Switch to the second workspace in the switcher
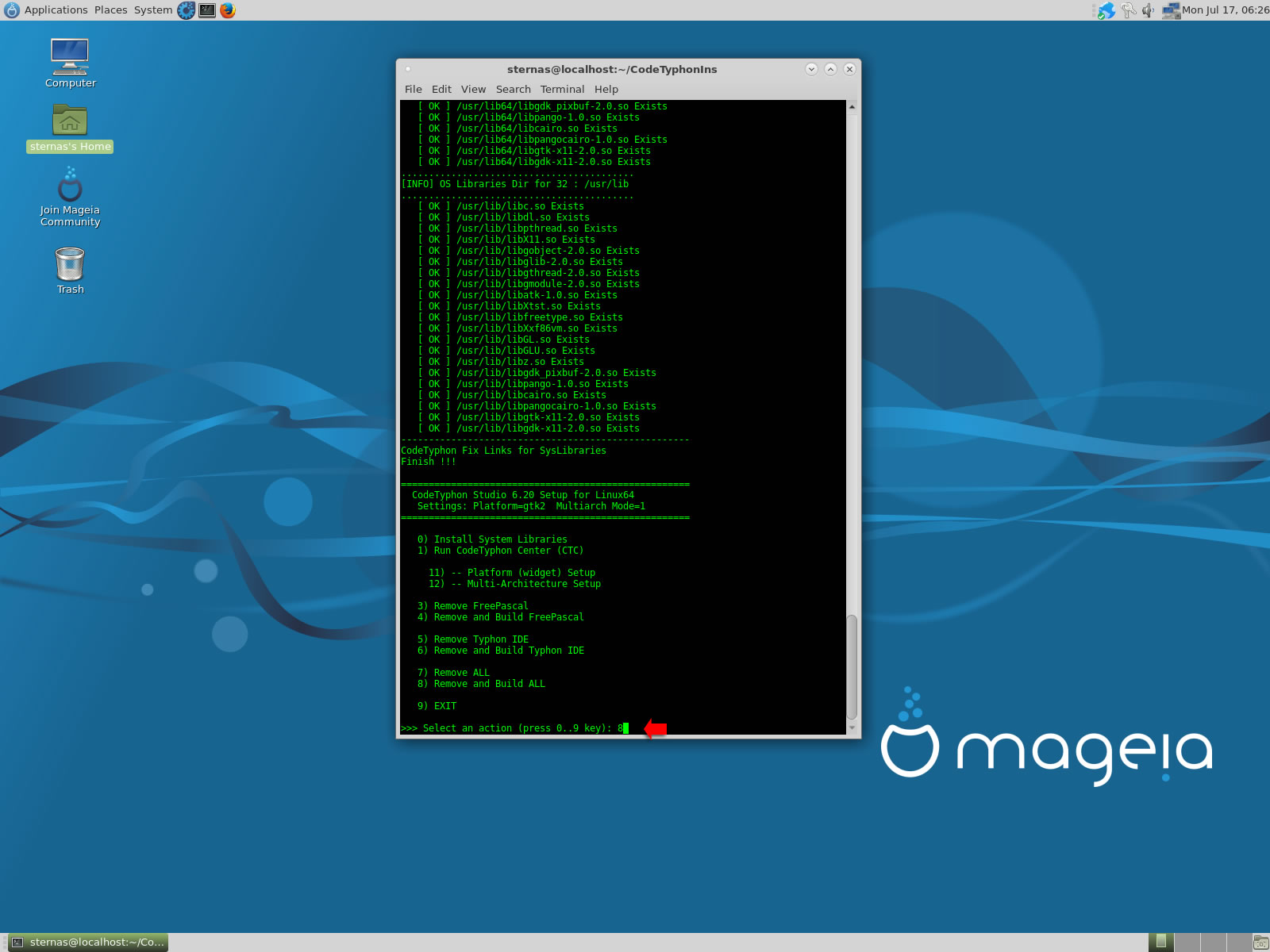 click(x=1187, y=942)
